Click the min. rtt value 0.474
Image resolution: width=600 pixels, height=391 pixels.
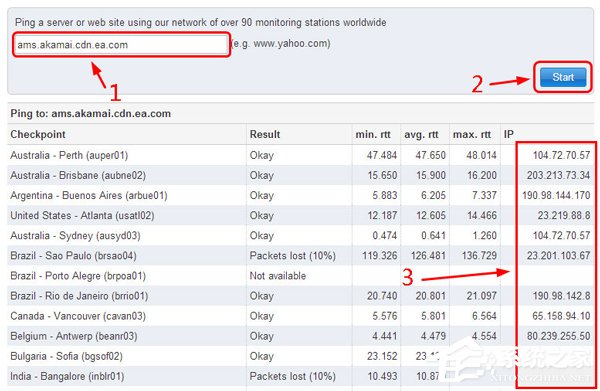pos(385,236)
